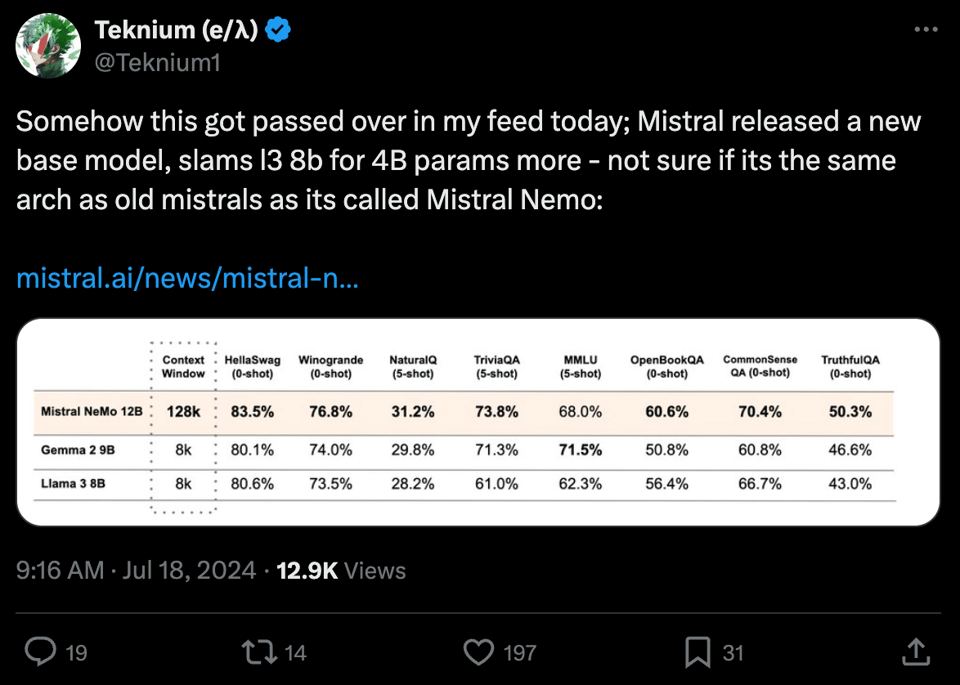The height and width of the screenshot is (685, 960).
Task: Click the 14 reposts count
Action: click(295, 653)
